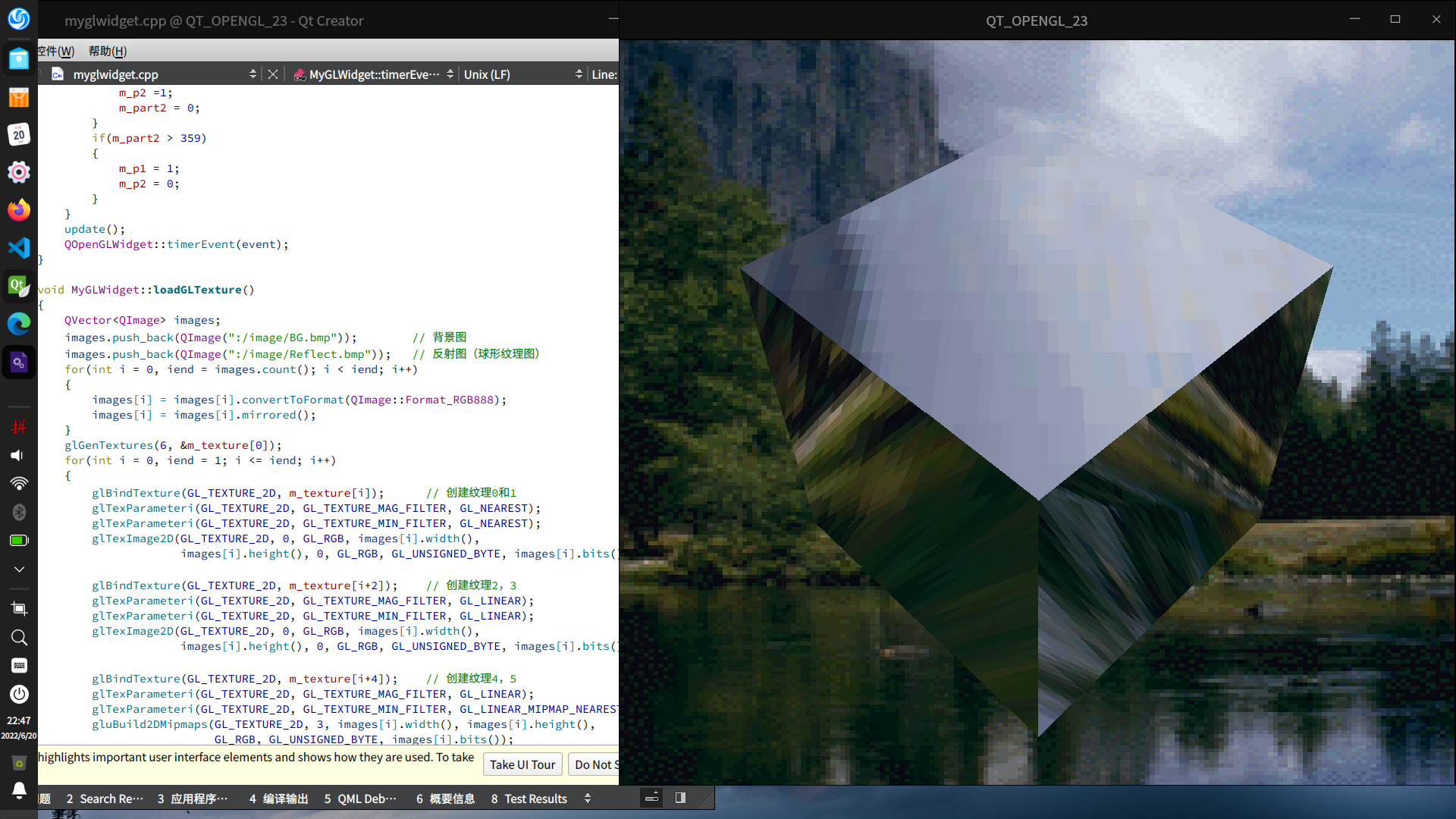
Task: Open Firefox from the dock
Action: click(x=19, y=210)
